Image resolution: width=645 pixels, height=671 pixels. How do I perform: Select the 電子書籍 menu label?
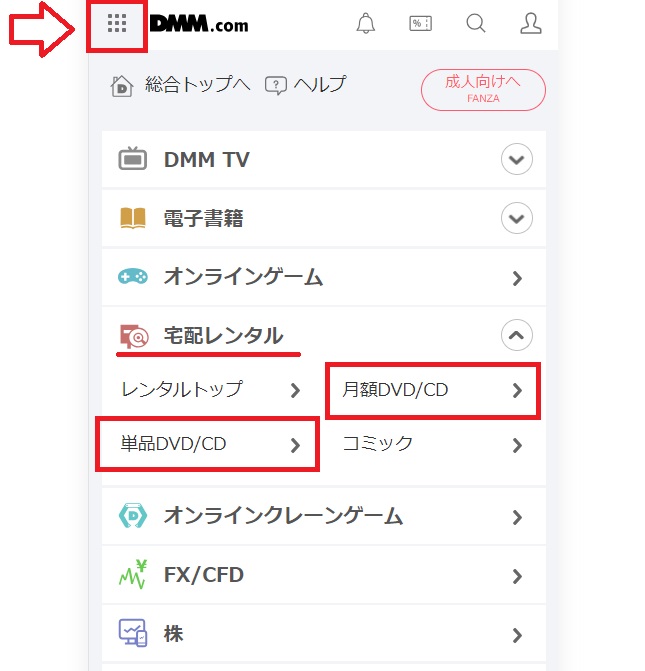(x=204, y=218)
